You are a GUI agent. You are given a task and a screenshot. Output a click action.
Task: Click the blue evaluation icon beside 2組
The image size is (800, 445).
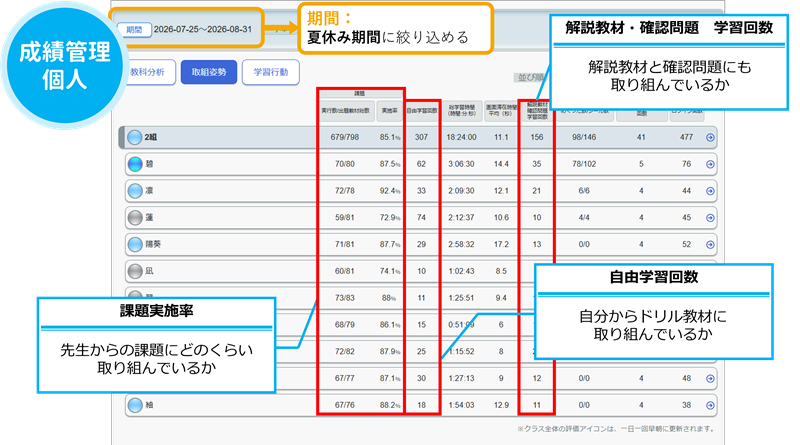(135, 137)
